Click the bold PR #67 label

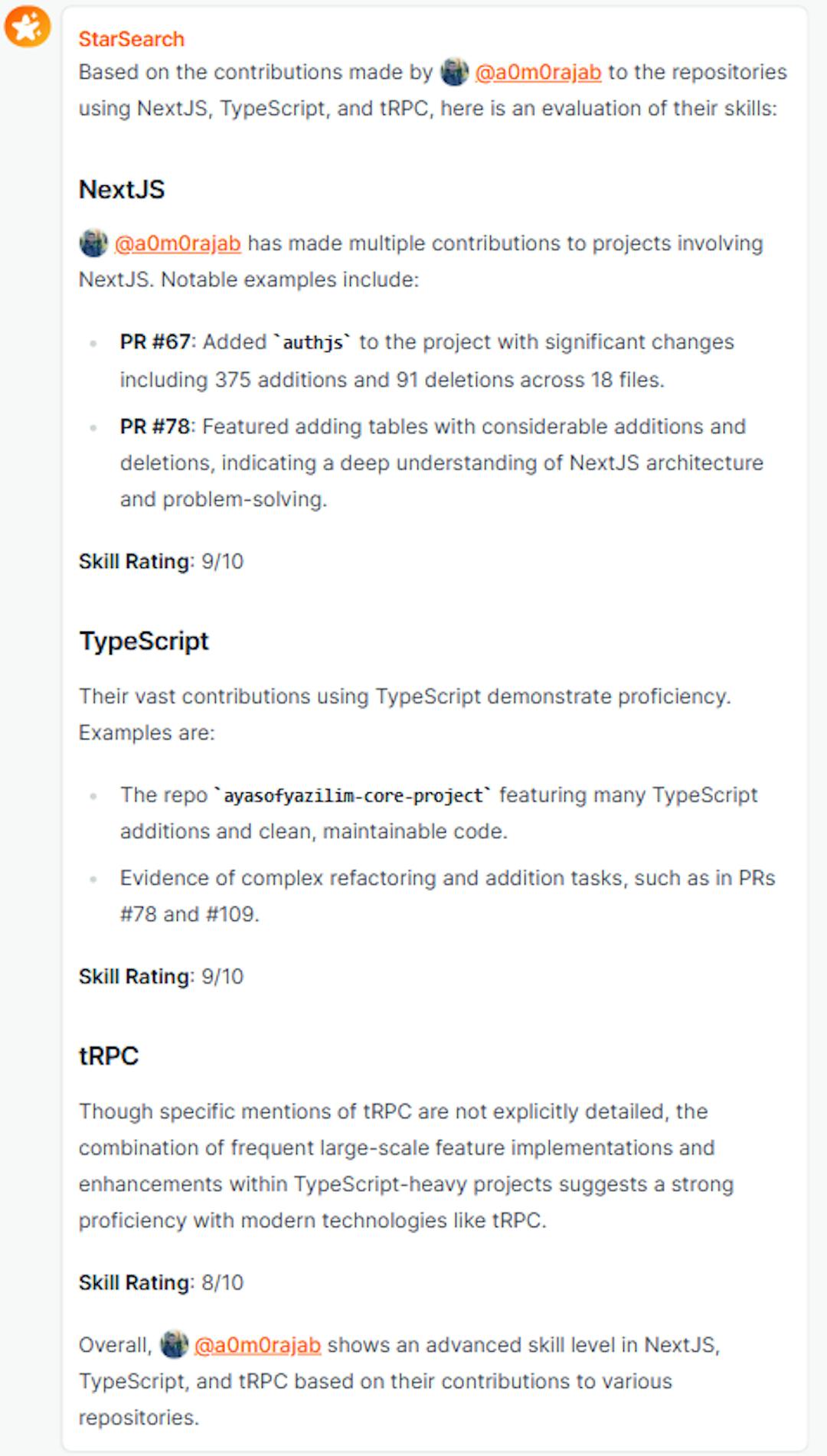(155, 341)
